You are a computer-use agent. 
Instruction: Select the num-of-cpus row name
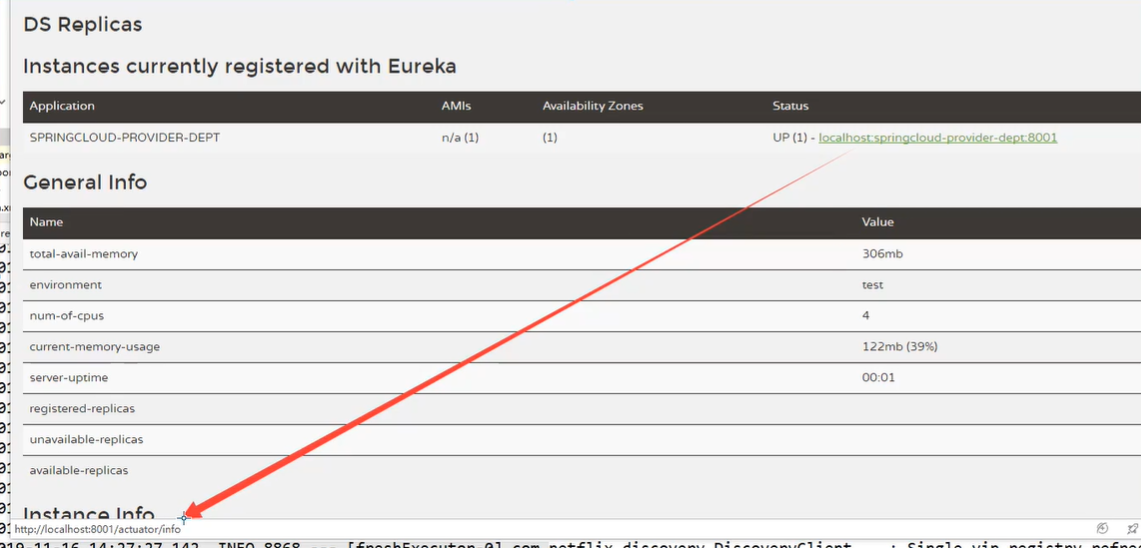pos(67,316)
